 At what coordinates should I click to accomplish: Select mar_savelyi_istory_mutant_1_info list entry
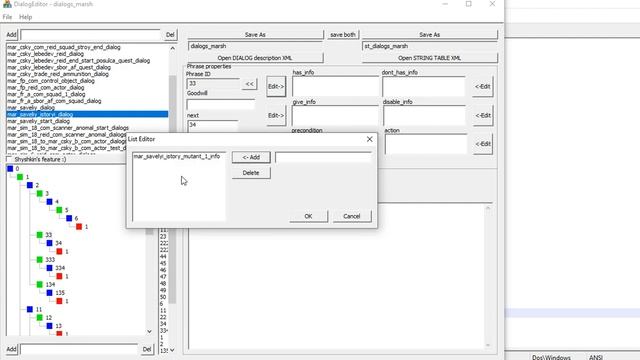[177, 156]
